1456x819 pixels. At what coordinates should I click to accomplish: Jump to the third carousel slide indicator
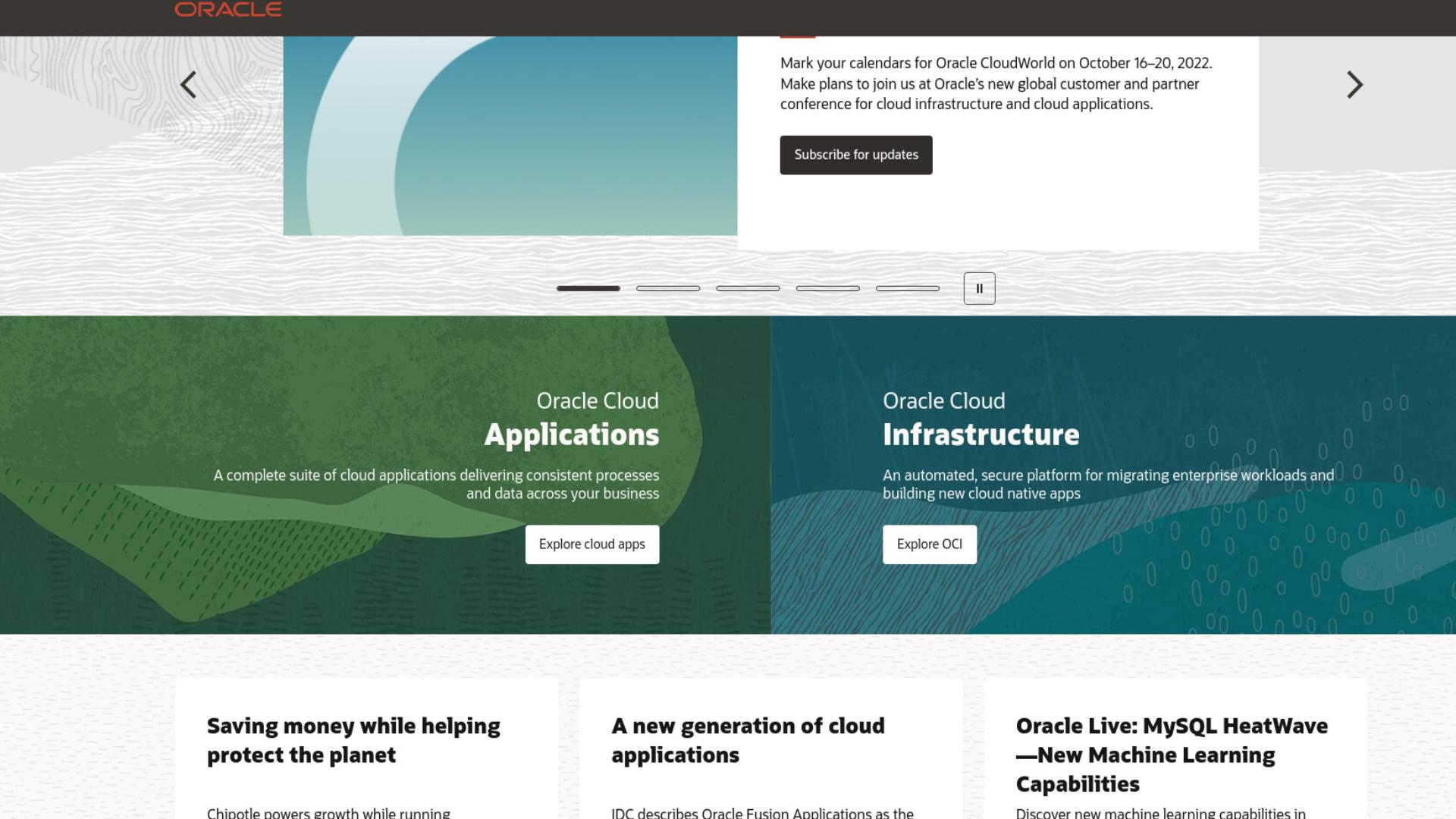748,288
